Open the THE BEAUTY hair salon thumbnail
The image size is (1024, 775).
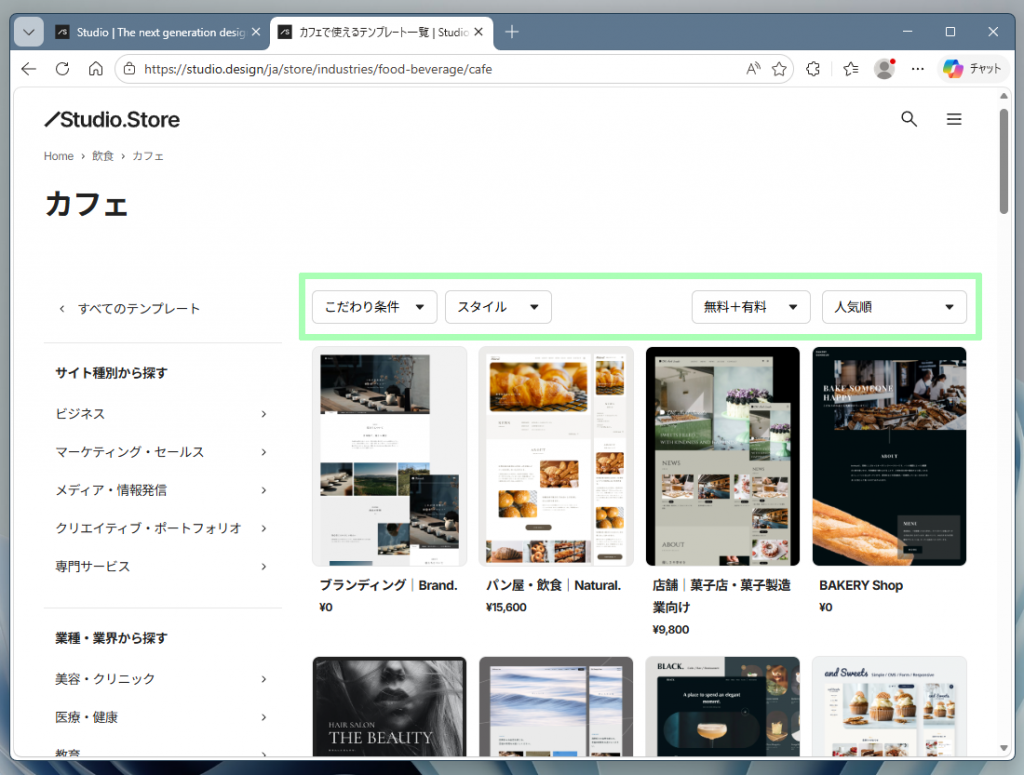[x=389, y=706]
